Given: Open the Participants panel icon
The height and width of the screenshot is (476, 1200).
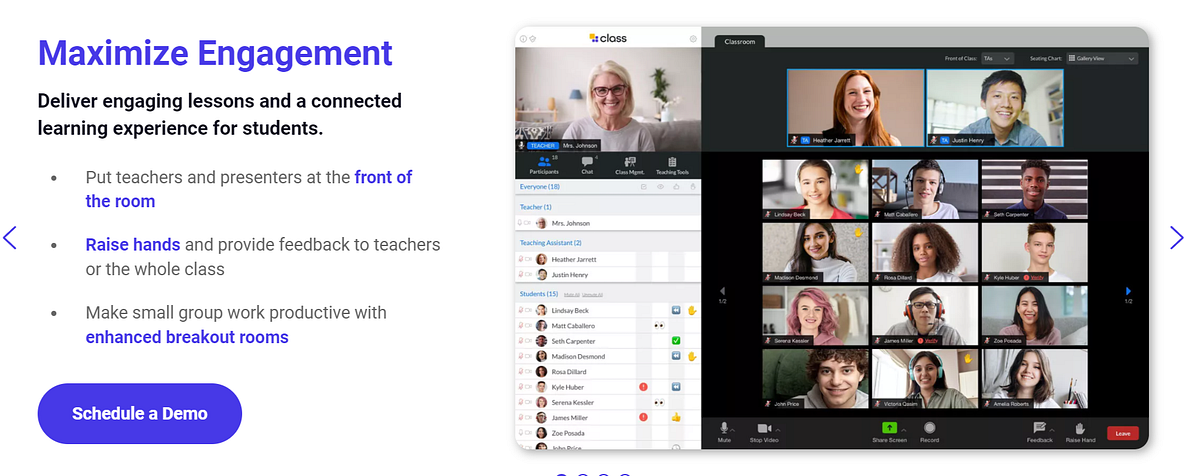Looking at the screenshot, I should (x=544, y=164).
